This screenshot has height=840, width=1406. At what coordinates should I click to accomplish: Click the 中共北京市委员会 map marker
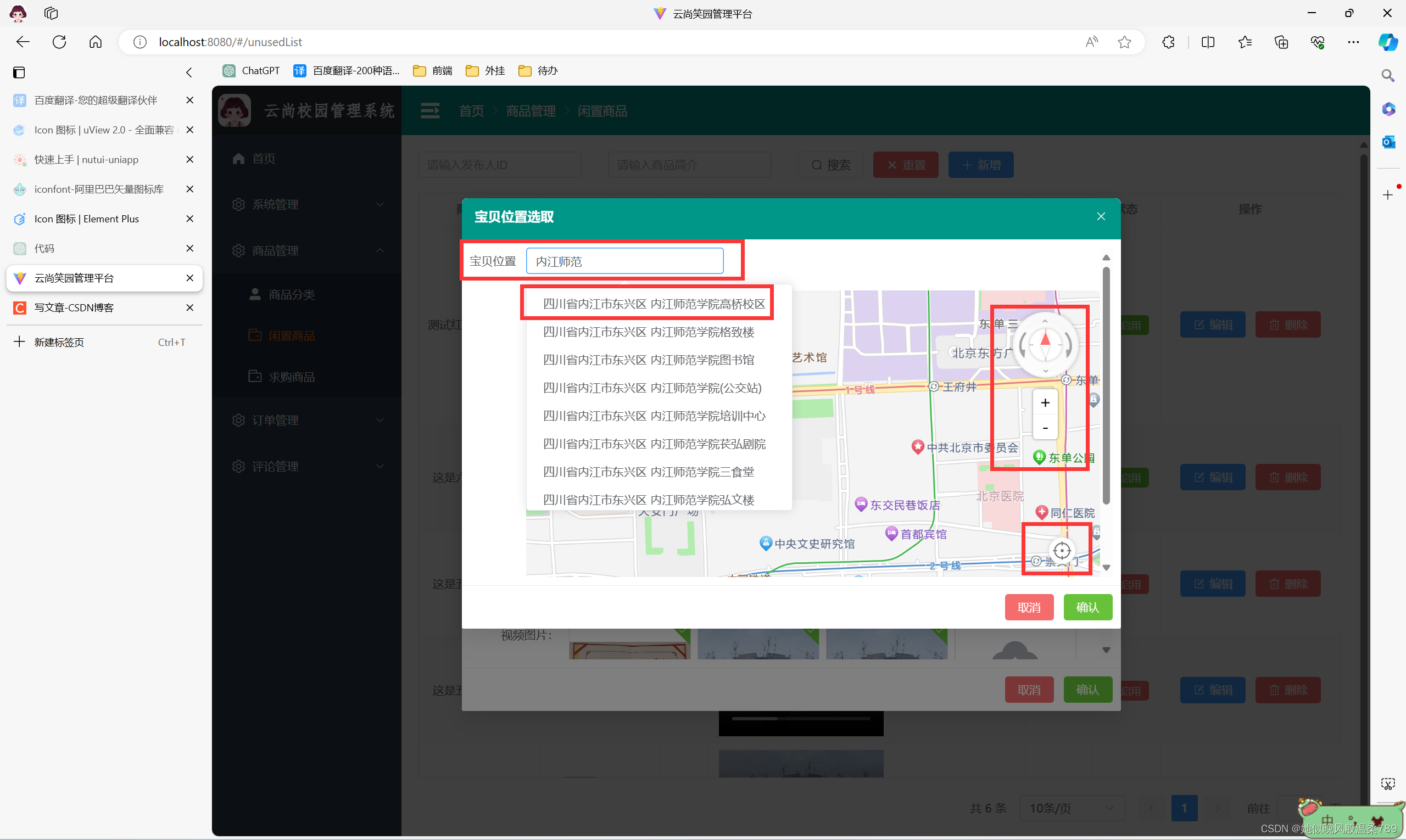click(x=918, y=446)
